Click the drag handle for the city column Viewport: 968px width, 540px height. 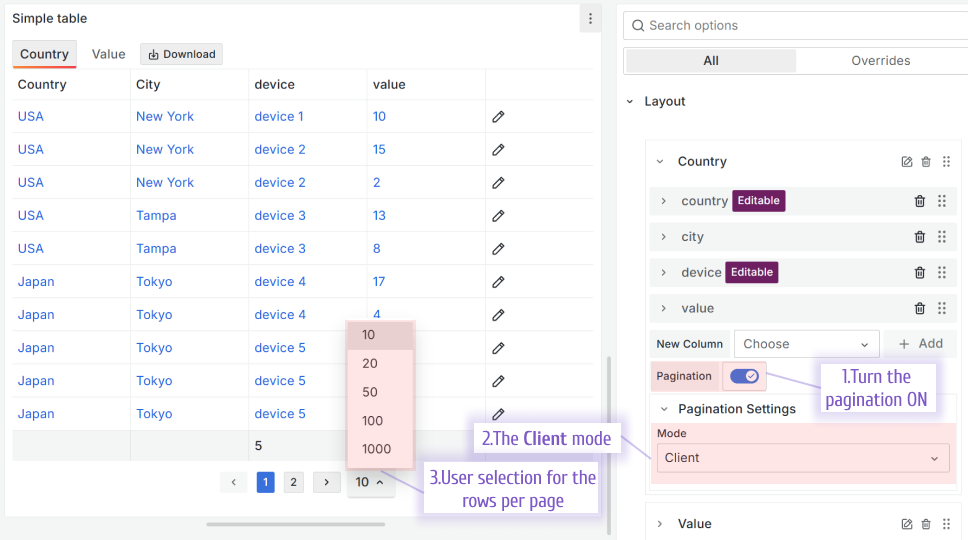tap(941, 237)
